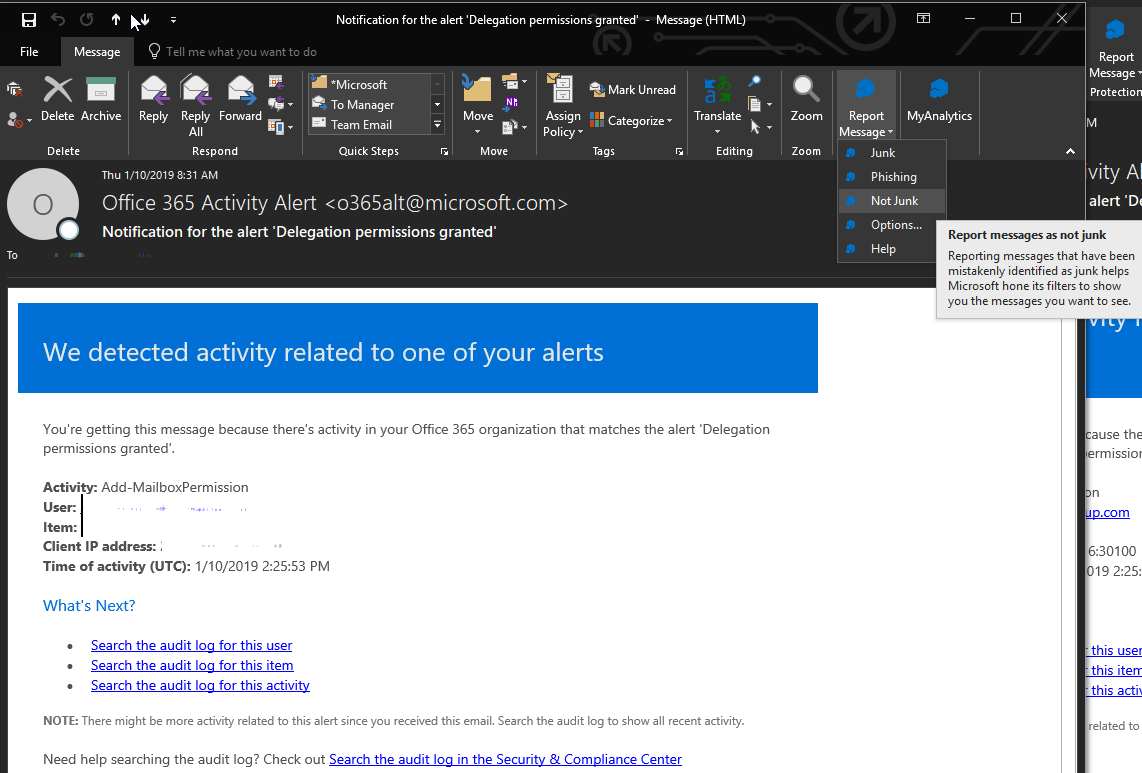Reply to the sender
Screen dimensions: 1142x773
pyautogui.click(x=154, y=100)
